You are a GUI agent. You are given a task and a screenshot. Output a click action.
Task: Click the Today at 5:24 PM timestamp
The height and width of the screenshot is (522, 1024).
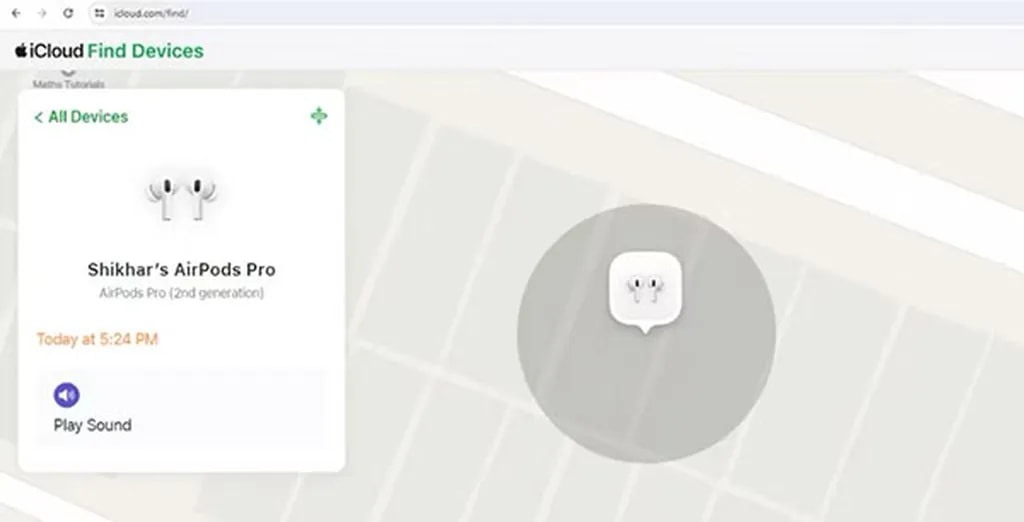coord(97,339)
